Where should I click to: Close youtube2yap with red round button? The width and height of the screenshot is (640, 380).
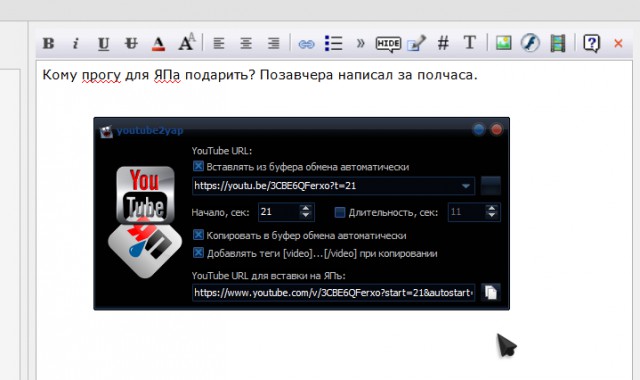[x=496, y=130]
